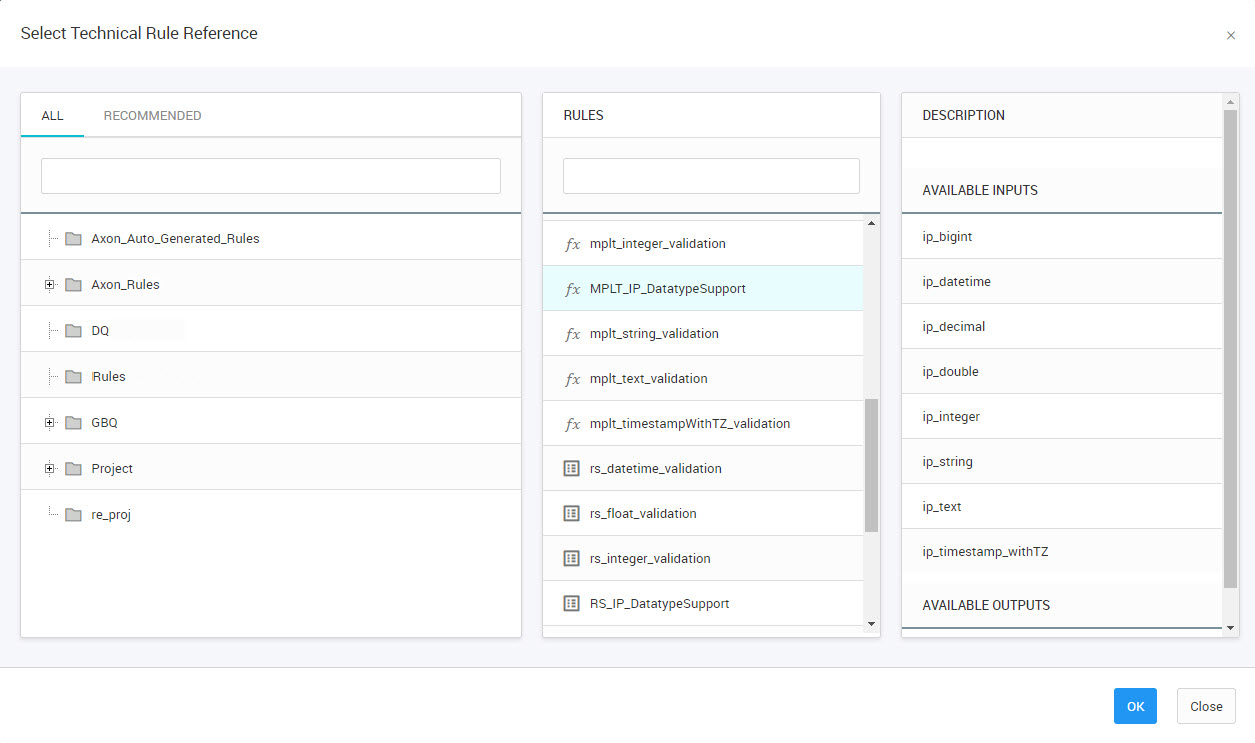Select rs_float_validation rule text
The height and width of the screenshot is (743, 1255).
643,514
